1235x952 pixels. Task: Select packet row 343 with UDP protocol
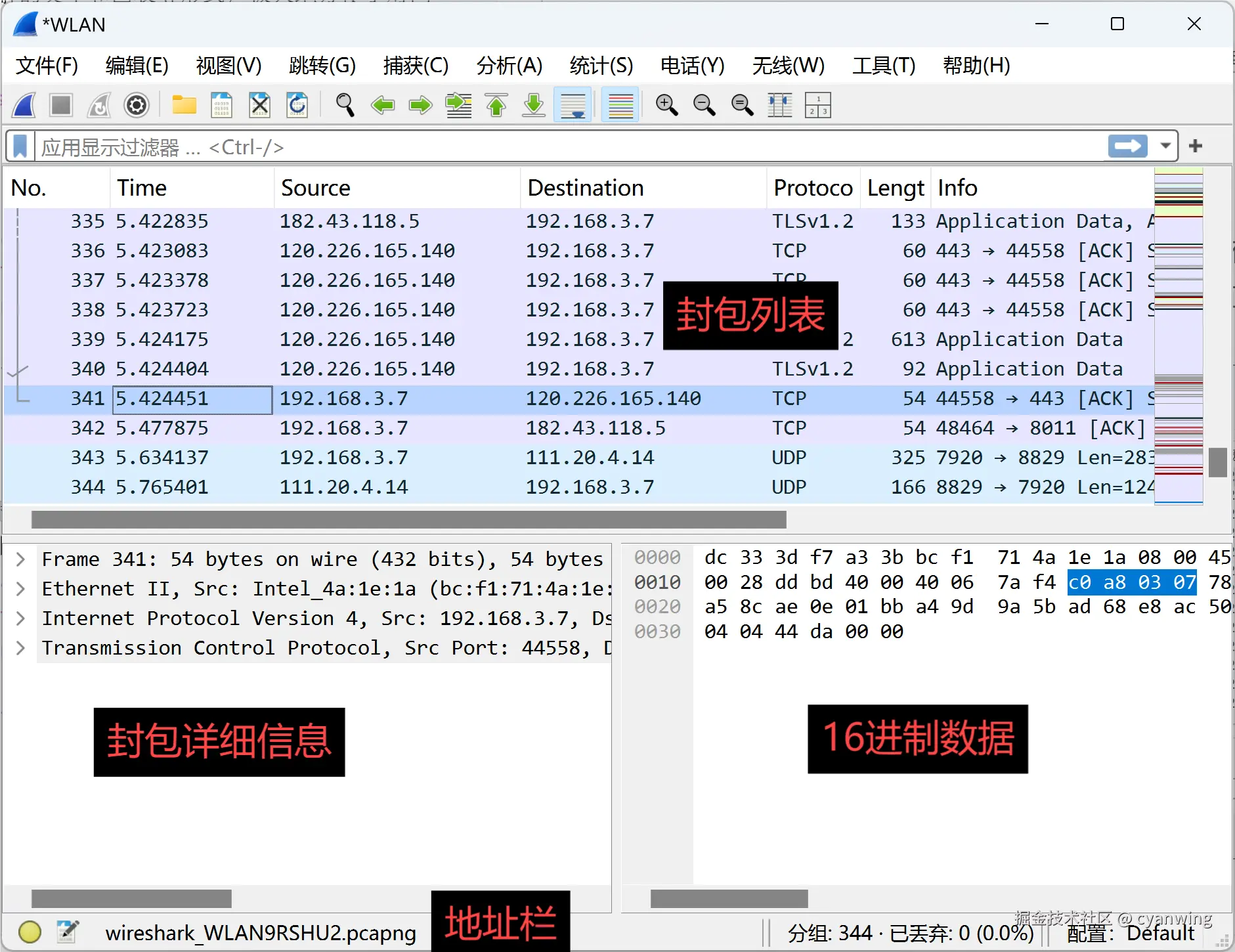394,457
